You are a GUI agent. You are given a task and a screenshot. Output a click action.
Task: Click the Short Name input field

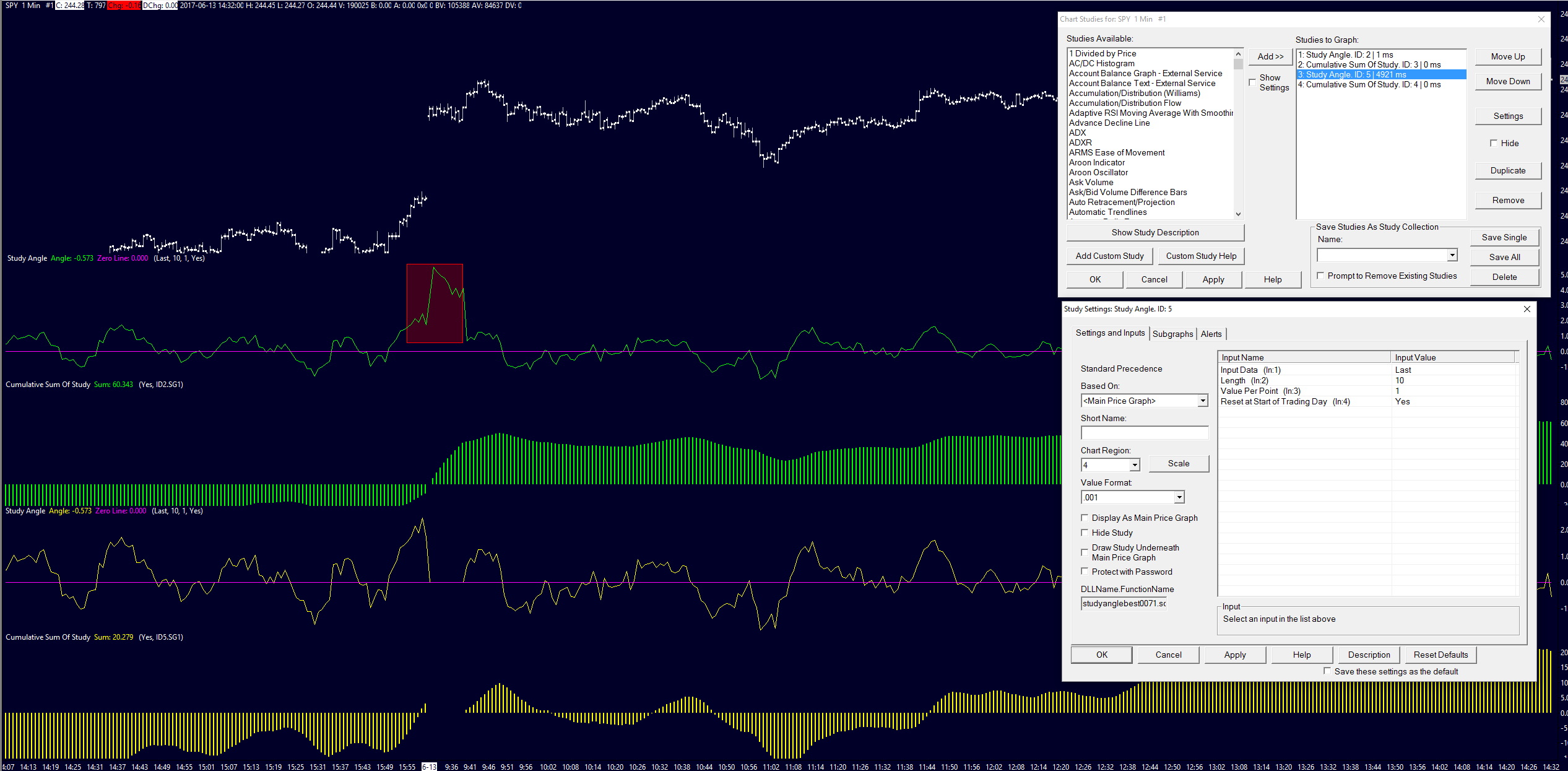coord(1144,433)
